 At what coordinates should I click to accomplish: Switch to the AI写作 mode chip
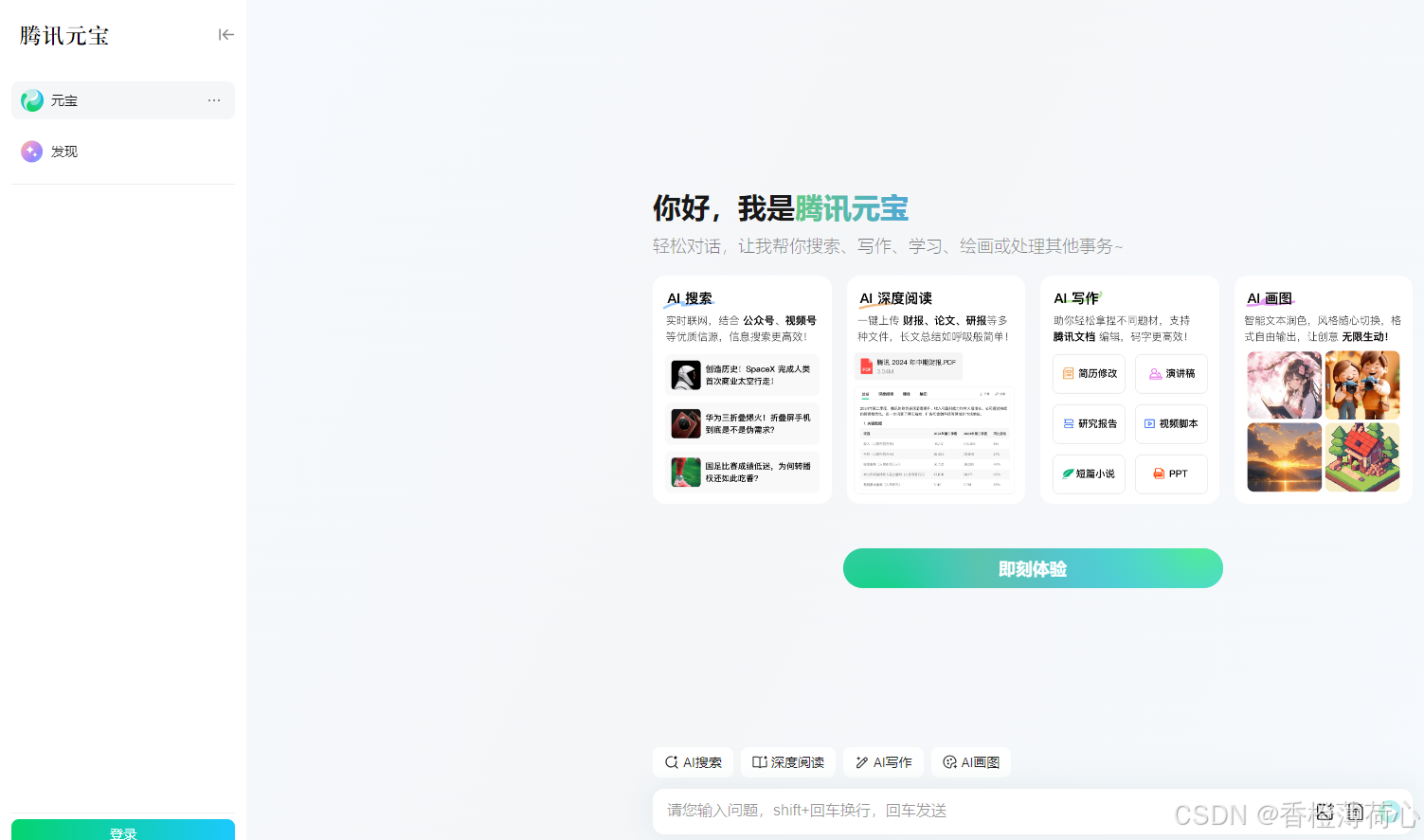[883, 762]
